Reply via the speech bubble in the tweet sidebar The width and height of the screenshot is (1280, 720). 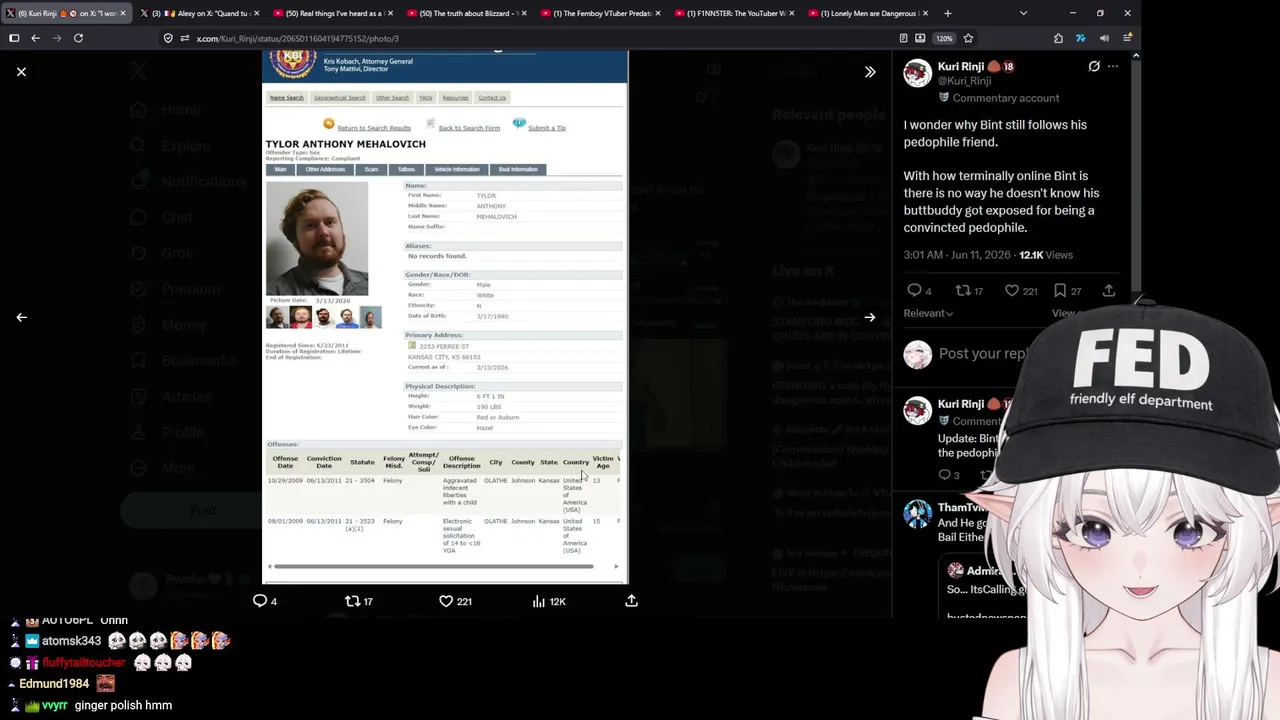coord(913,291)
